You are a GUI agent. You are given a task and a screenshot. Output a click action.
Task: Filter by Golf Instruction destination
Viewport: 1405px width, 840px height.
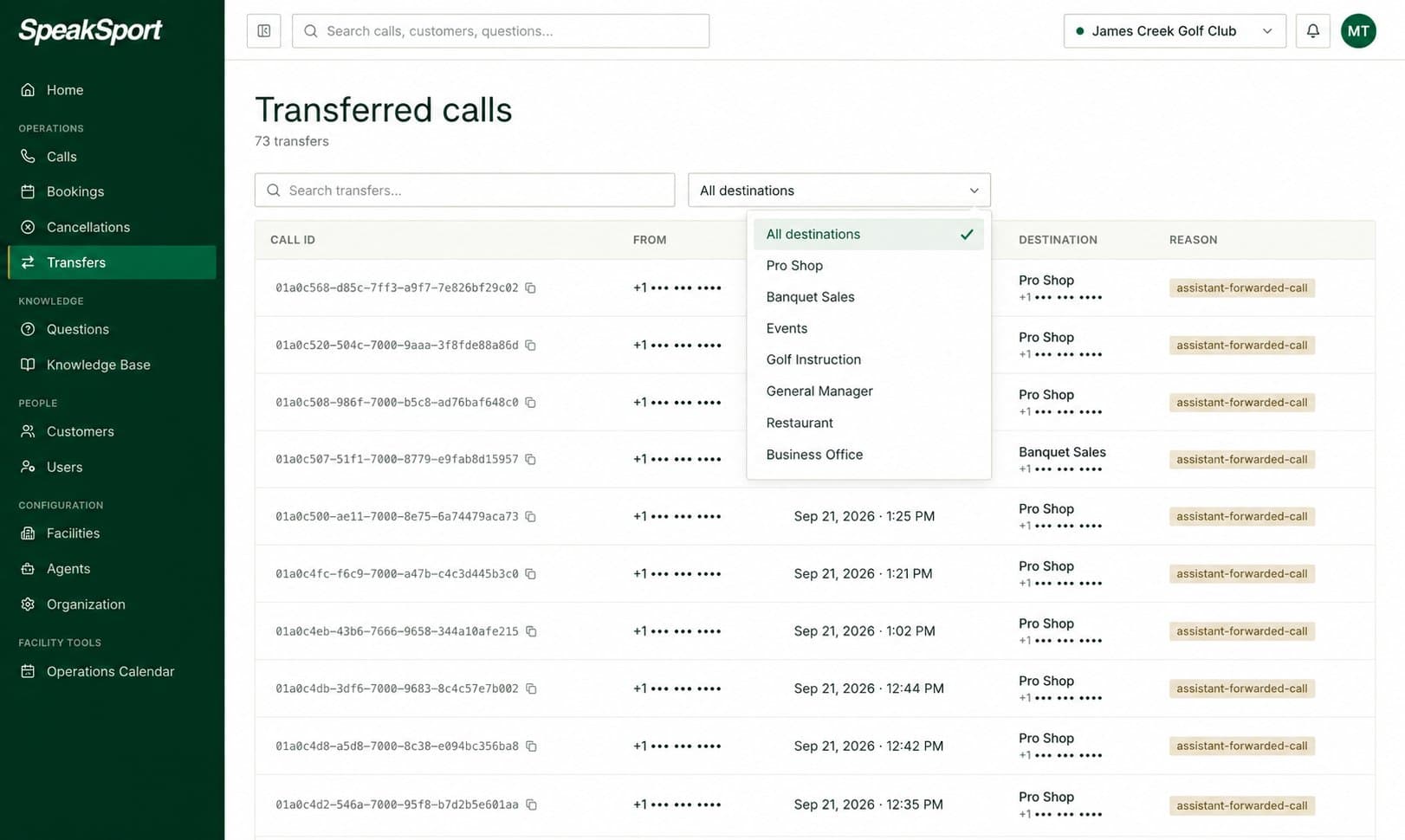click(x=869, y=359)
